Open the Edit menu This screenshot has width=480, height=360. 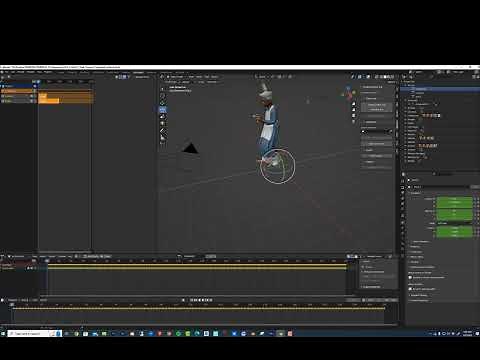click(x=13, y=72)
